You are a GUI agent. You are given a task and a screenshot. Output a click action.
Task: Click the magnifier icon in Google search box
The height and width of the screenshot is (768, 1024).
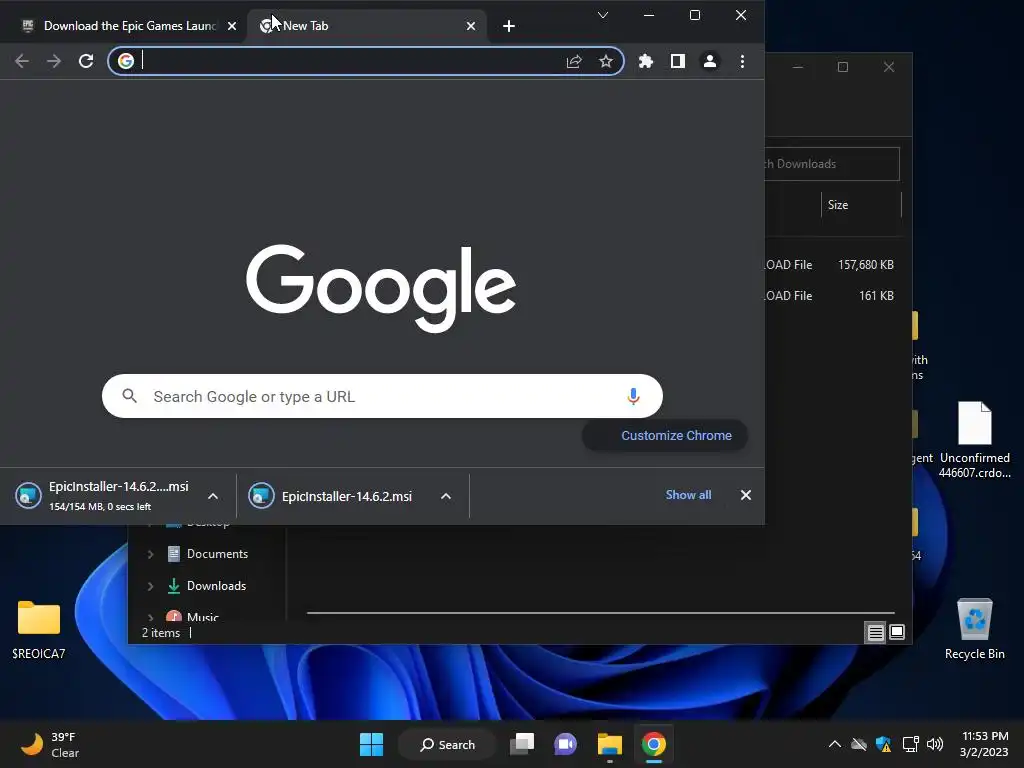pyautogui.click(x=129, y=396)
